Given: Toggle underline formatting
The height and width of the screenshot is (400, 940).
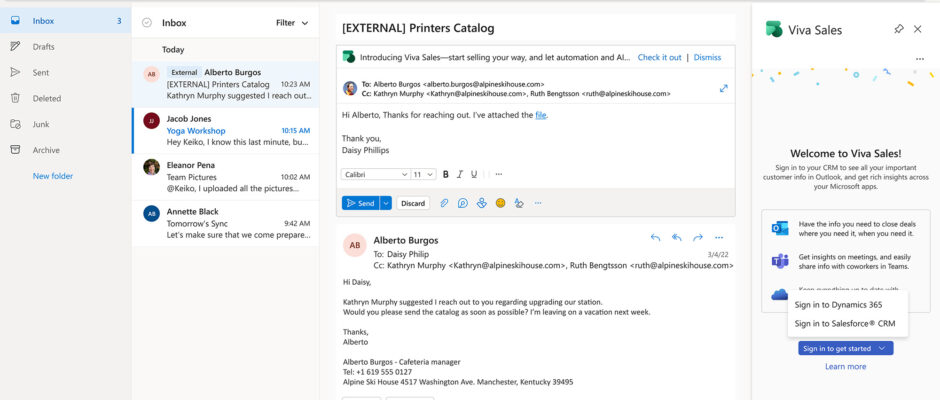Looking at the screenshot, I should (x=474, y=175).
